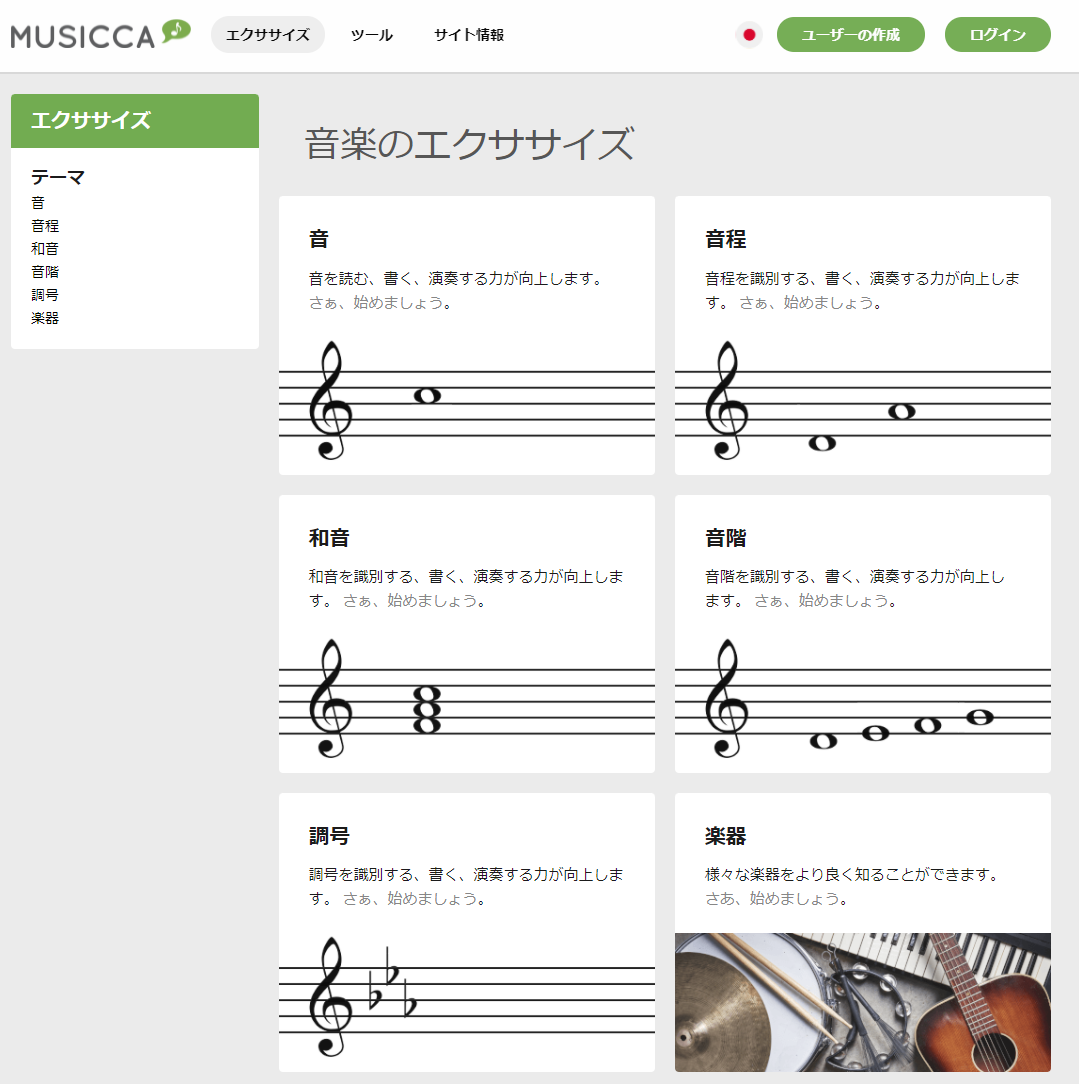Screen dimensions: 1079x1084
Task: Select 調号 in the テーマ sidebar
Action: click(x=46, y=294)
